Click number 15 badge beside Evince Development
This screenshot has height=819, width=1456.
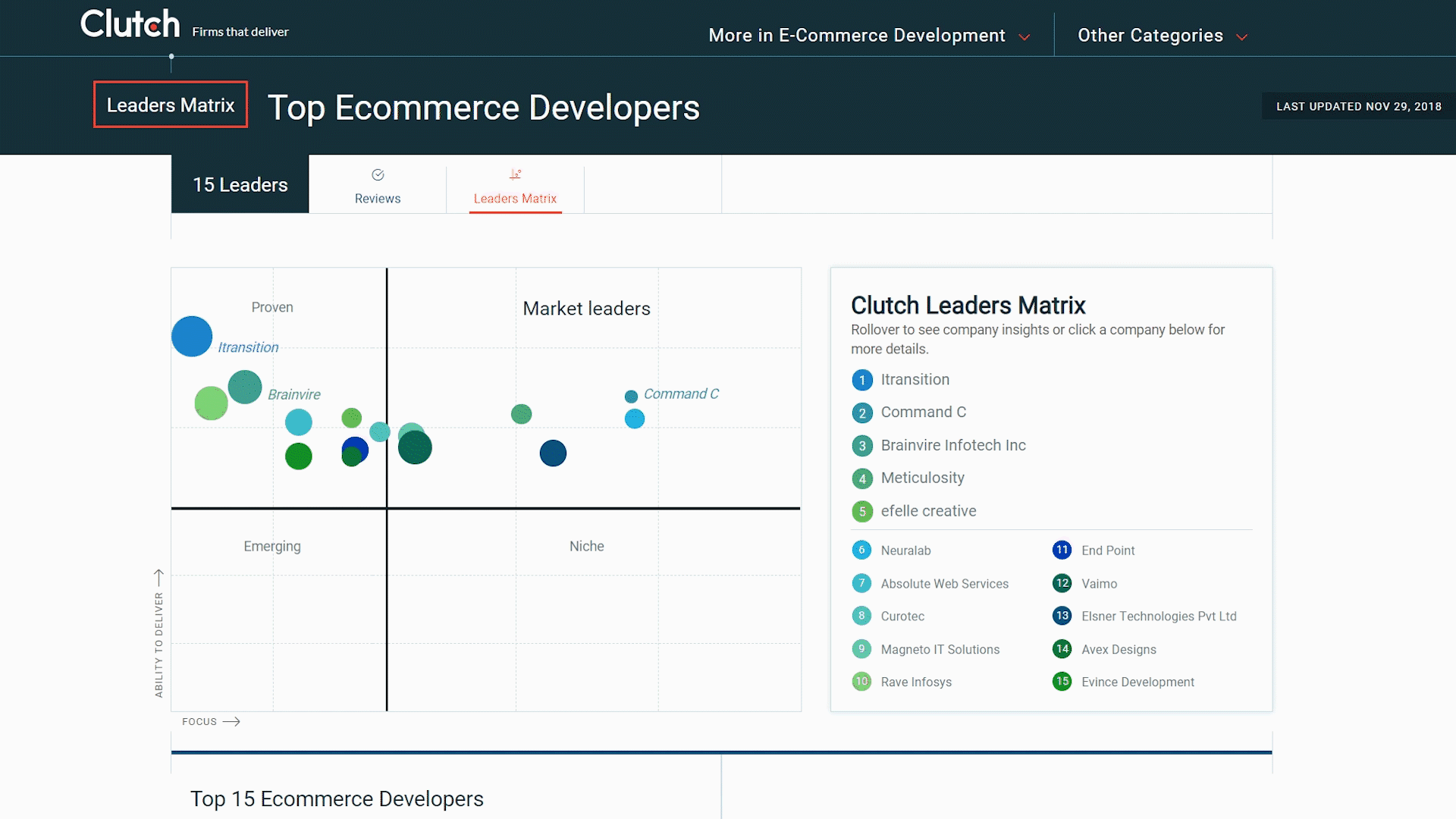(x=1062, y=682)
